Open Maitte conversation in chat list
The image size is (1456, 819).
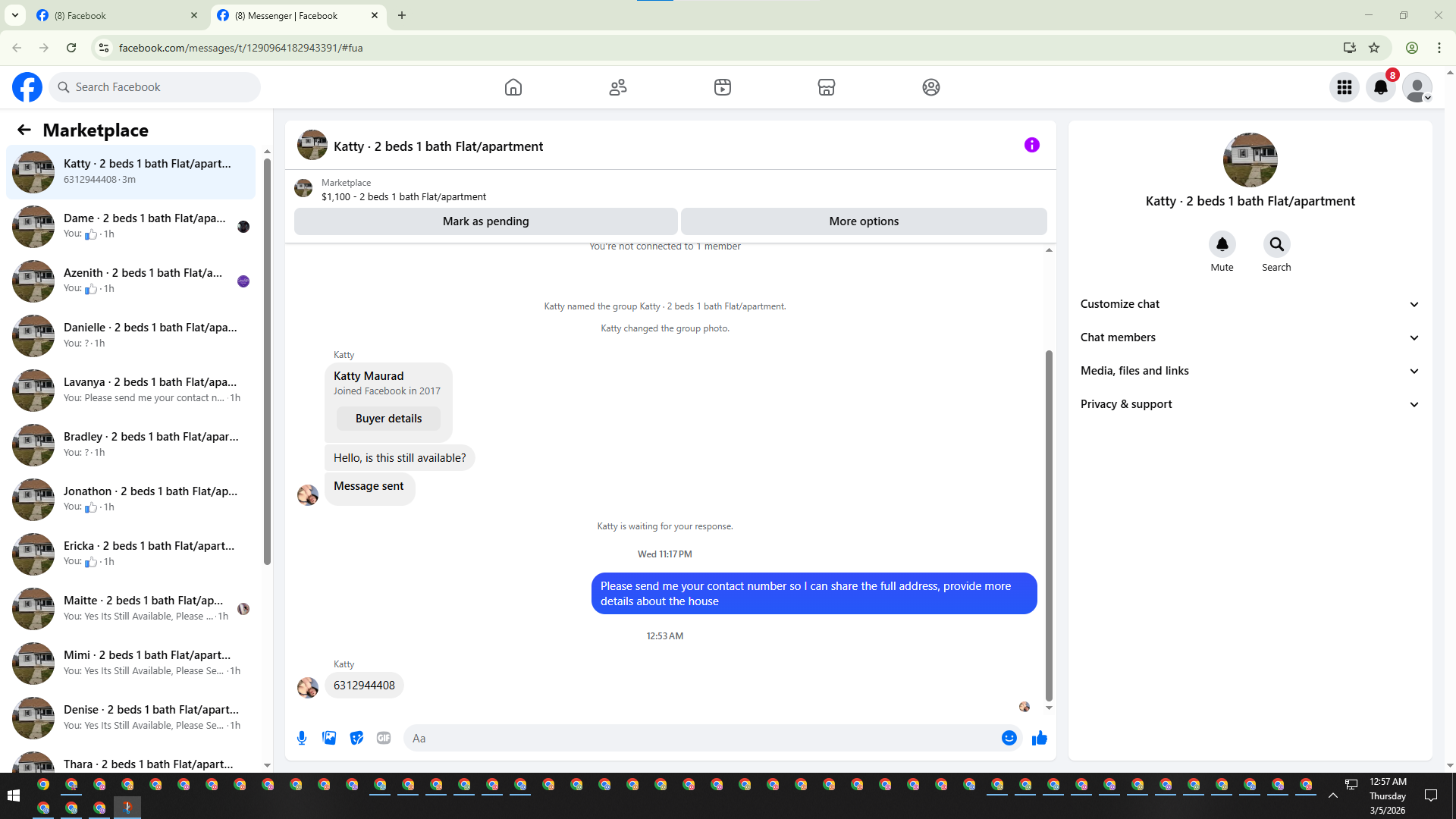(x=130, y=609)
